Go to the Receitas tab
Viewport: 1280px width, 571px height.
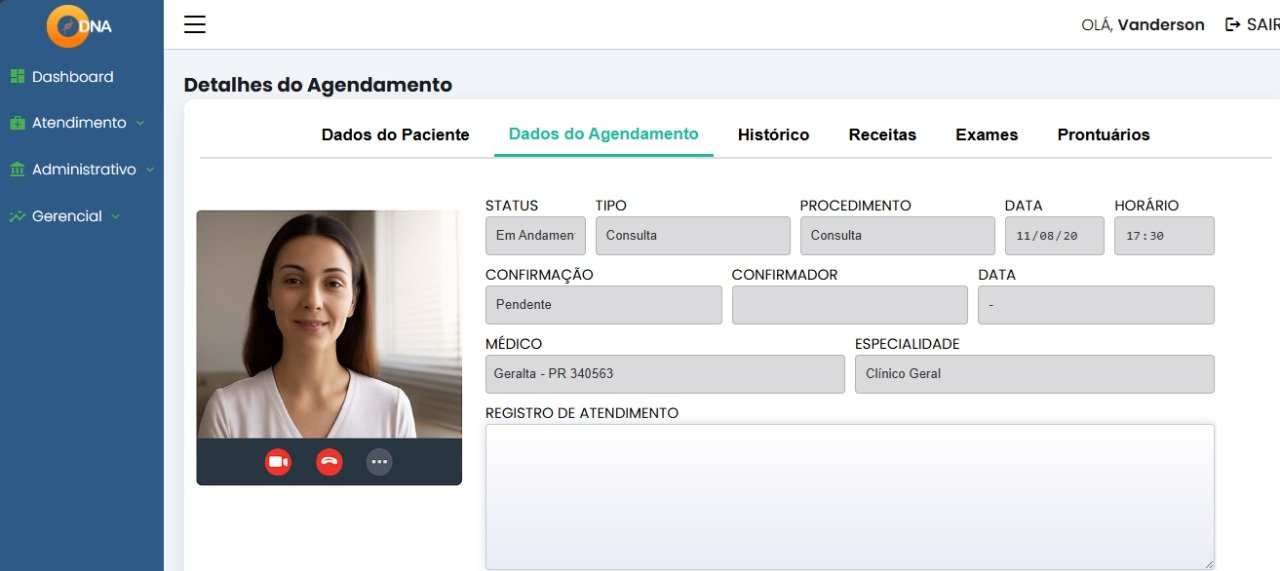[x=882, y=135]
